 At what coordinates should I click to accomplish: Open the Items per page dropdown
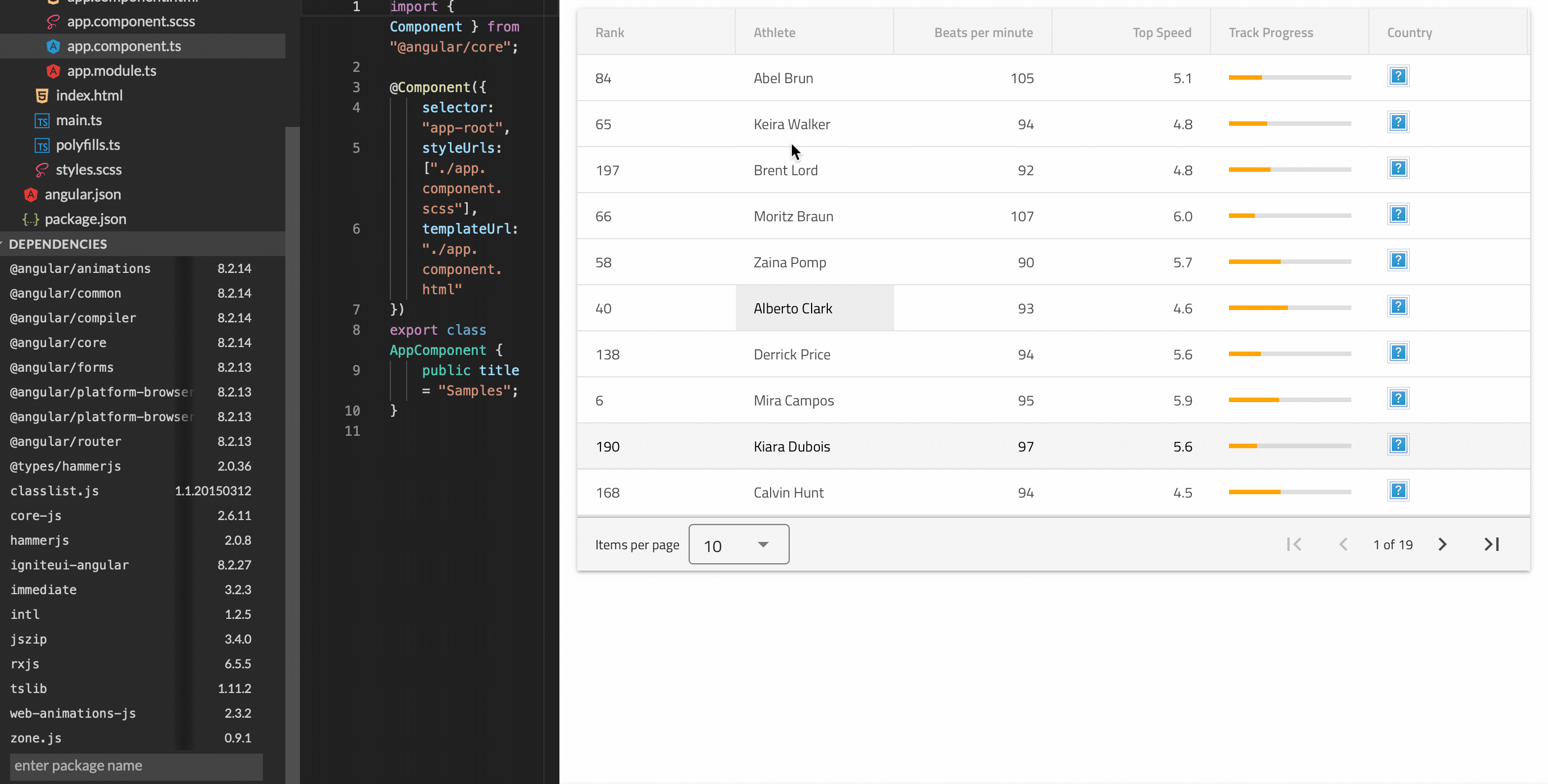pyautogui.click(x=739, y=544)
